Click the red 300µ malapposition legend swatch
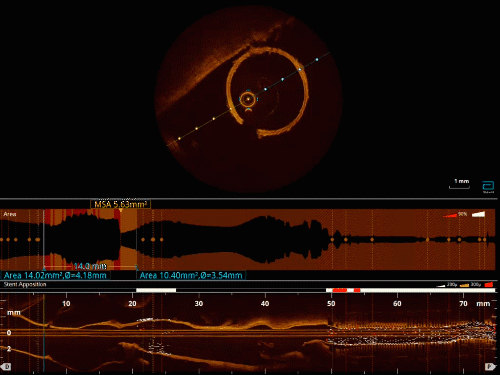 click(489, 284)
